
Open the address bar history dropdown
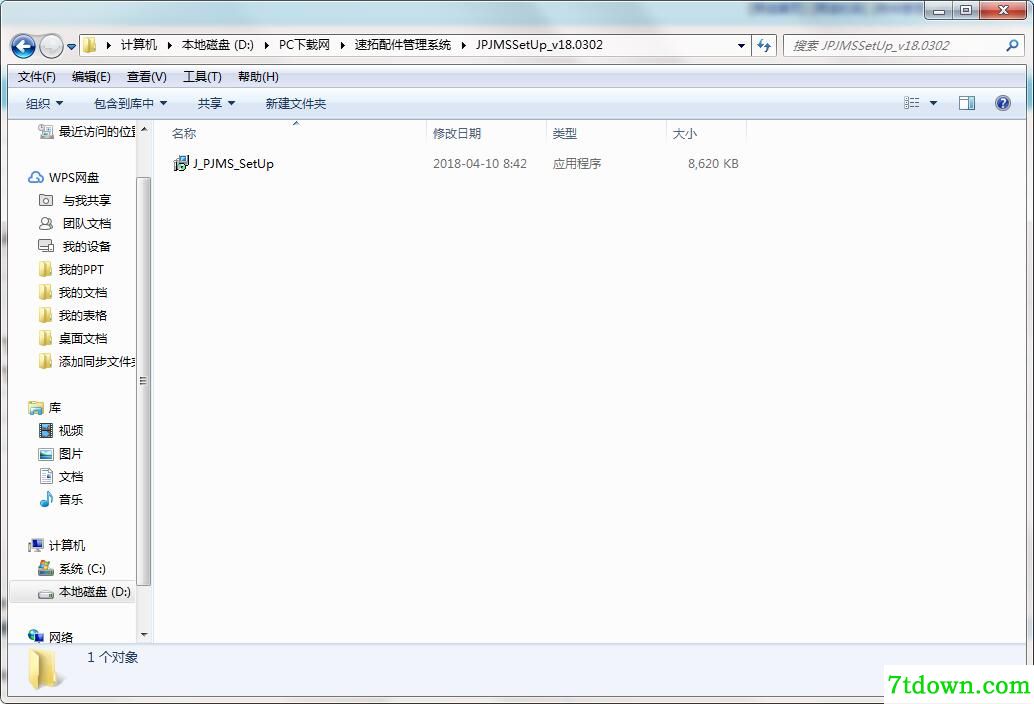coord(741,45)
